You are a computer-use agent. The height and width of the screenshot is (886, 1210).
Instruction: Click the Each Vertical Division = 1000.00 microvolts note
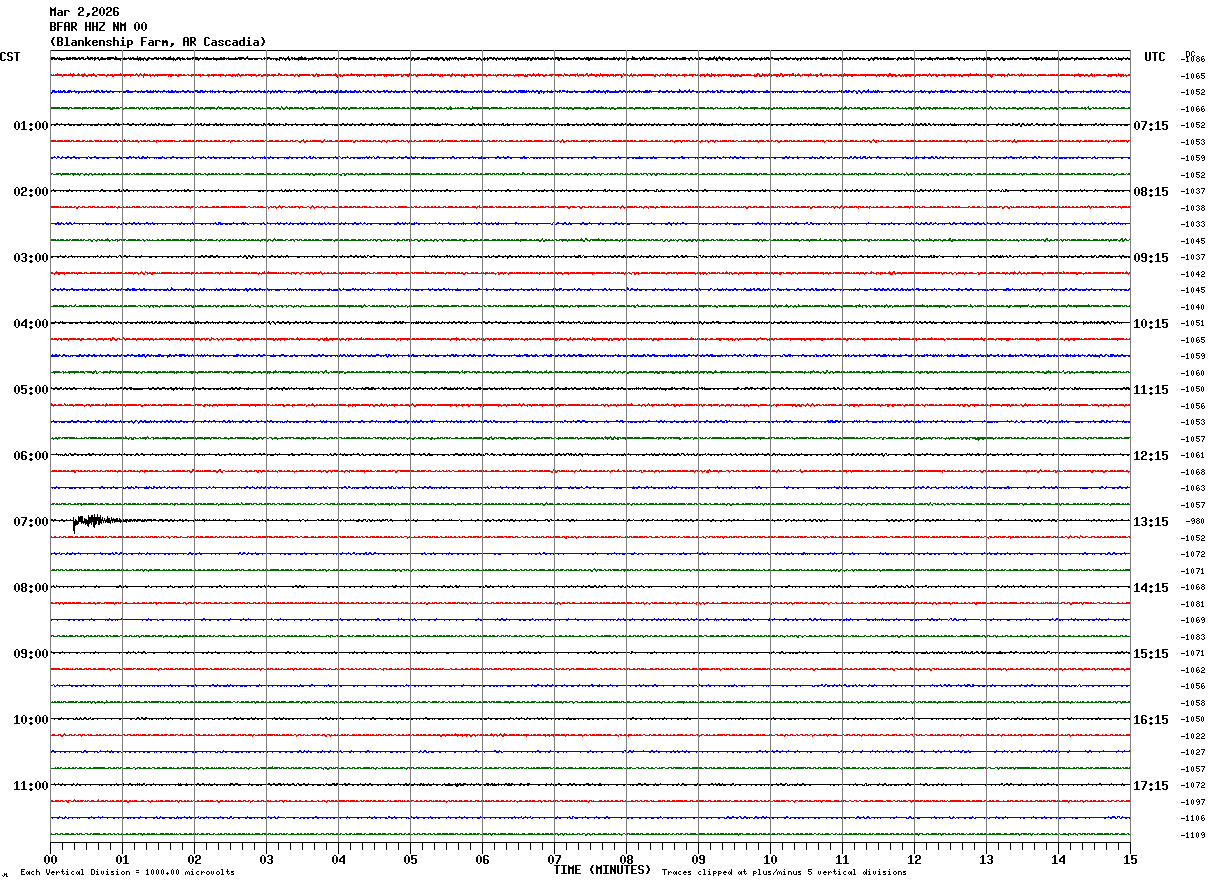[127, 872]
